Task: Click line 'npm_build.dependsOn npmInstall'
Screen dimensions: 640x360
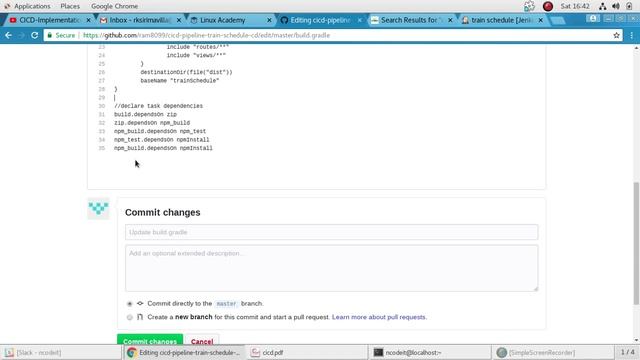Action: (x=163, y=148)
